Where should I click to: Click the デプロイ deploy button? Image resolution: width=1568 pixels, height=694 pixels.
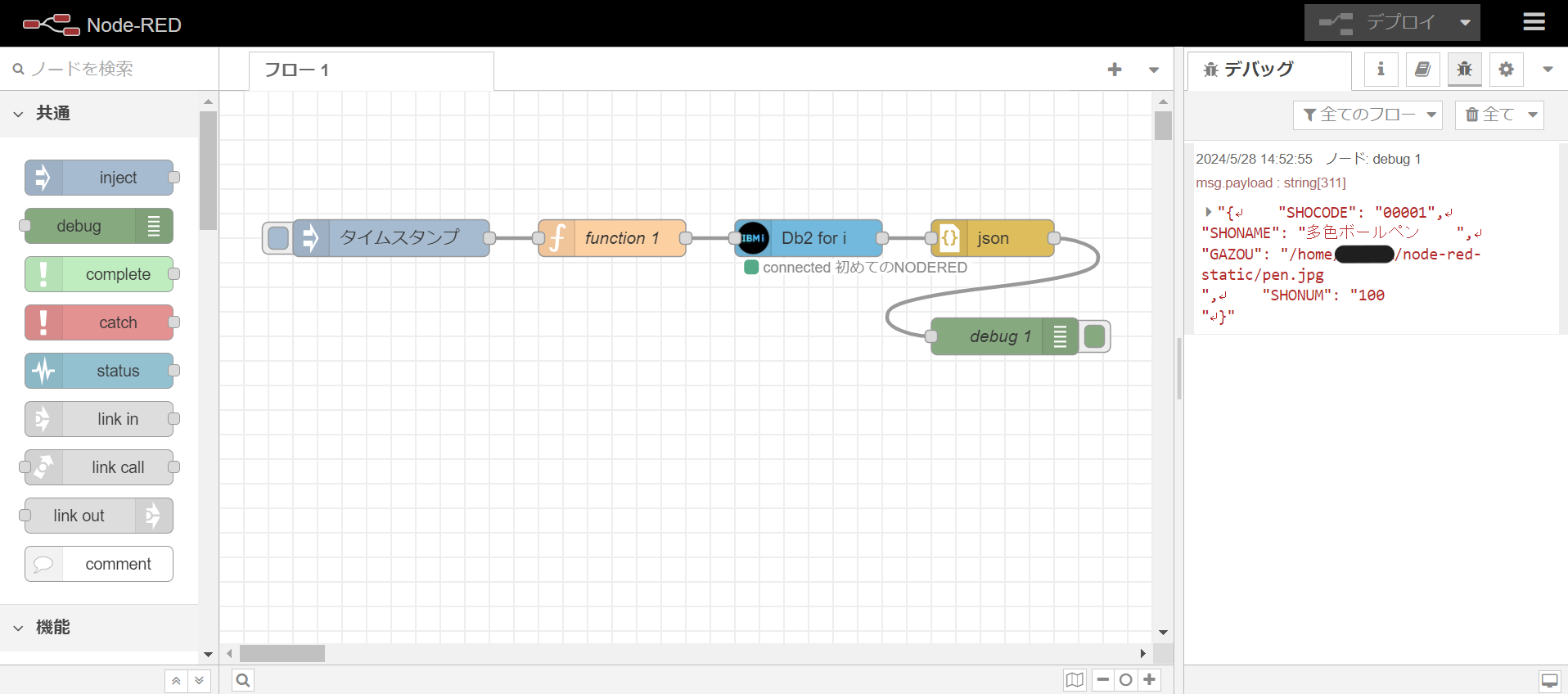1377,23
